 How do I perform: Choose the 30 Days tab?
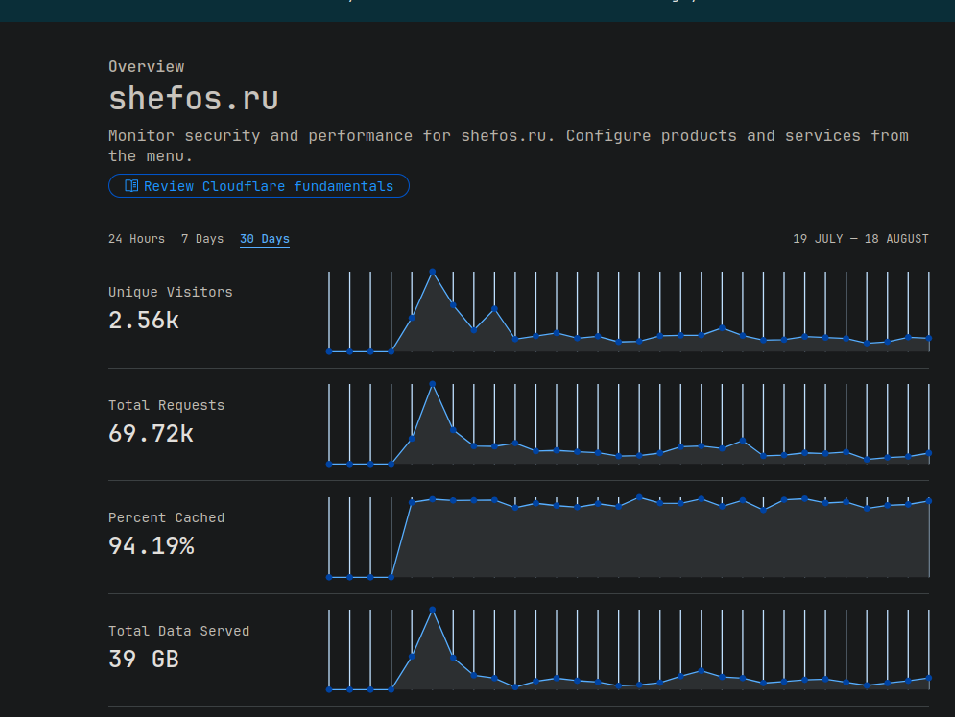[264, 239]
